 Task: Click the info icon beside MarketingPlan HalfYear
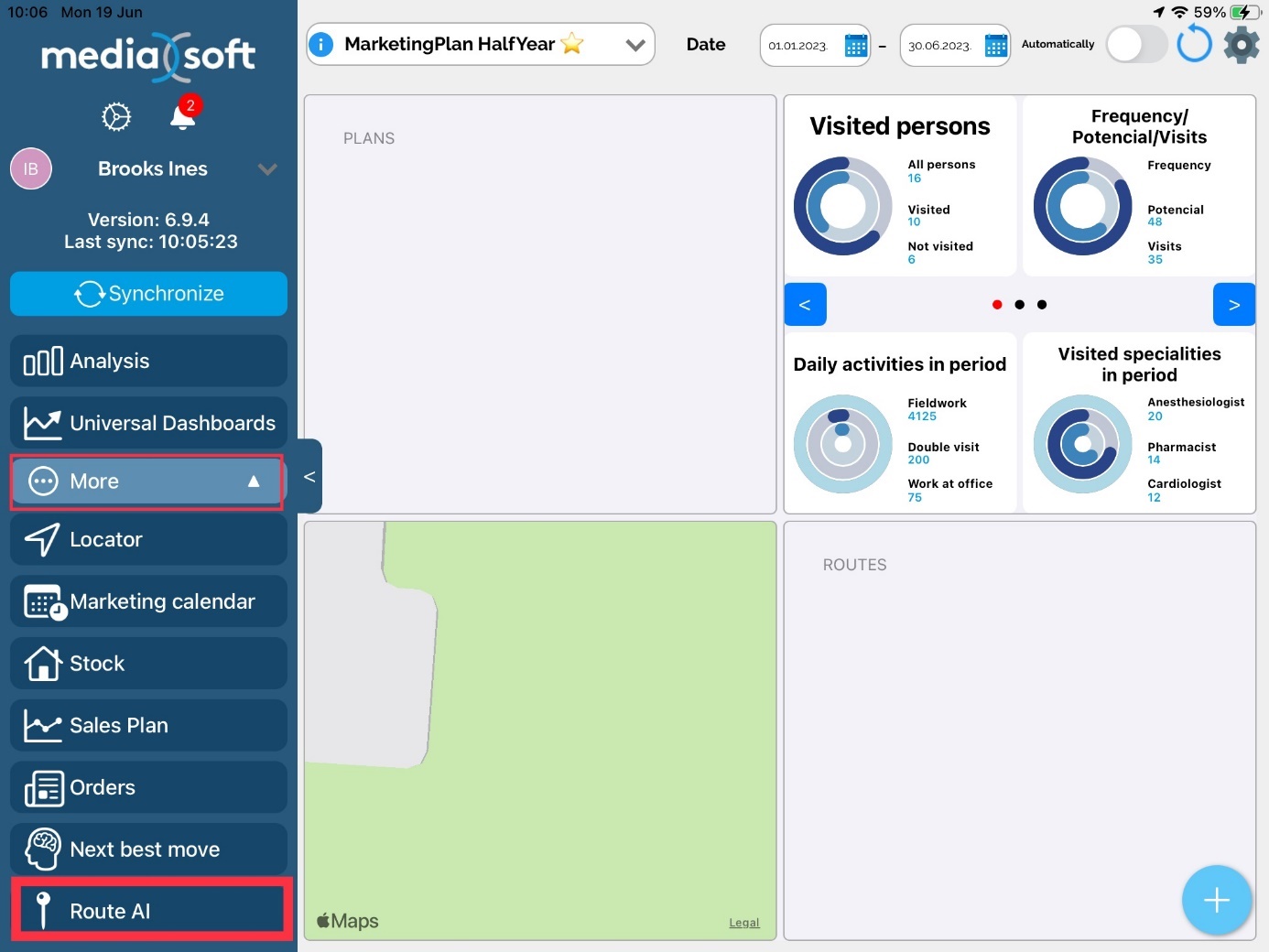coord(321,44)
